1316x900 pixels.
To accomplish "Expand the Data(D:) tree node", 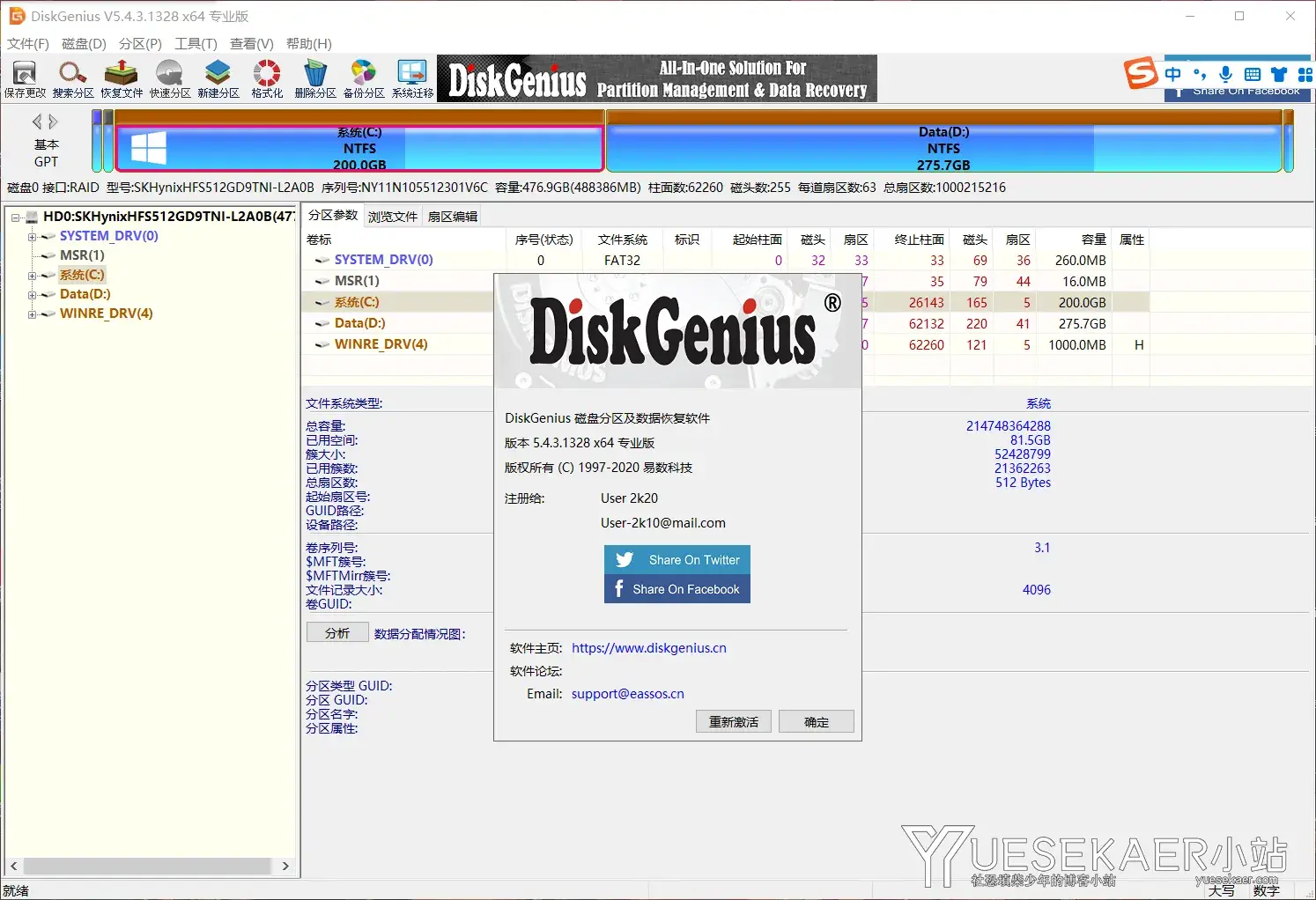I will coord(32,294).
